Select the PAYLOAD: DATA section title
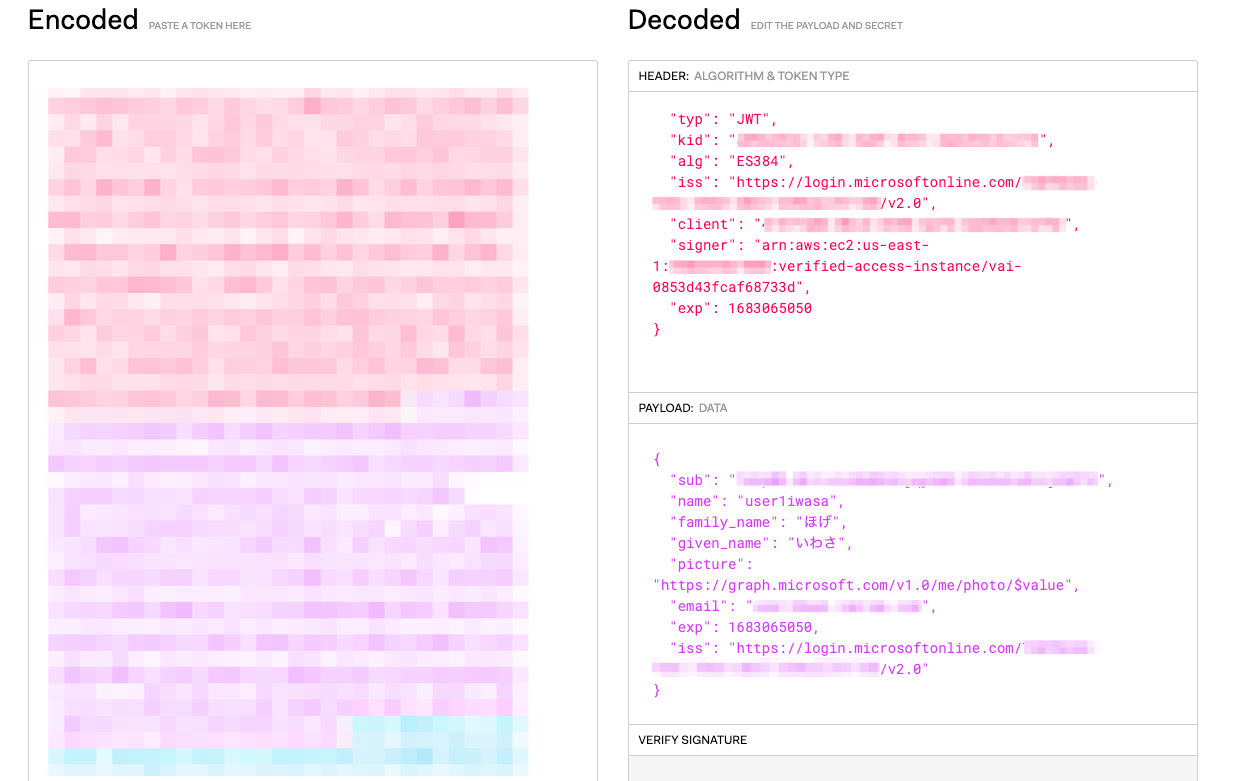Screen dimensions: 1249x781 point(683,408)
